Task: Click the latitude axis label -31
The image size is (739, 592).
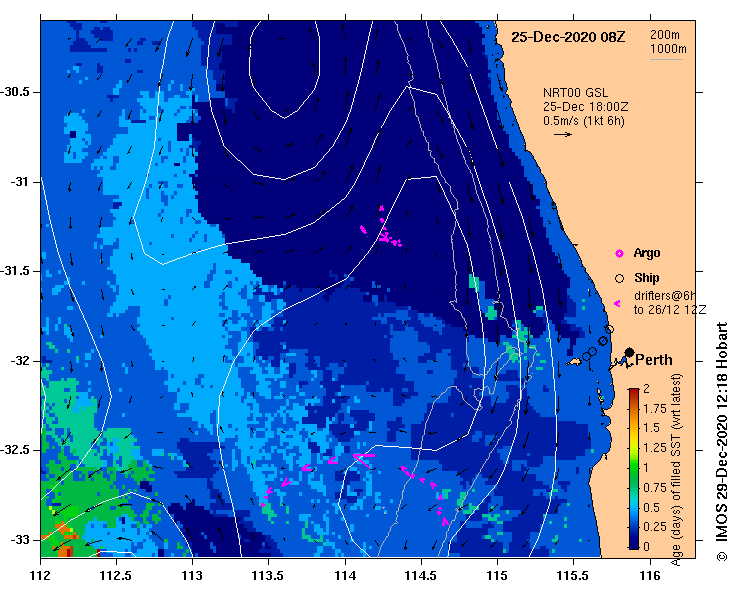Action: [x=20, y=181]
